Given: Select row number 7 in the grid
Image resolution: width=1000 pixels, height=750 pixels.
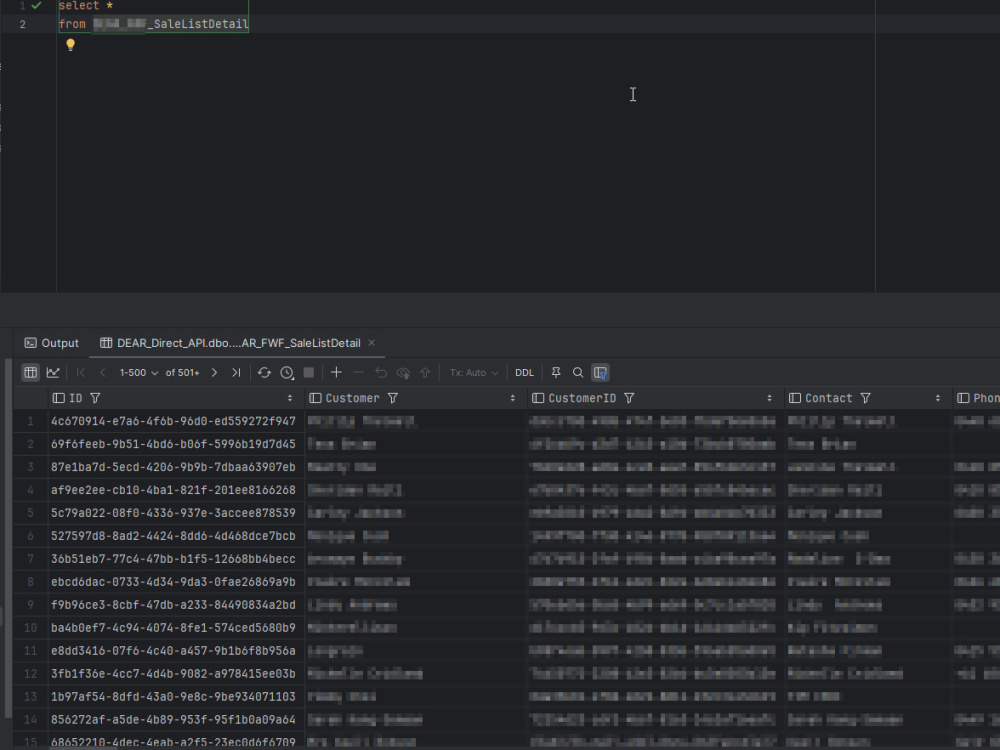Looking at the screenshot, I should tap(30, 559).
